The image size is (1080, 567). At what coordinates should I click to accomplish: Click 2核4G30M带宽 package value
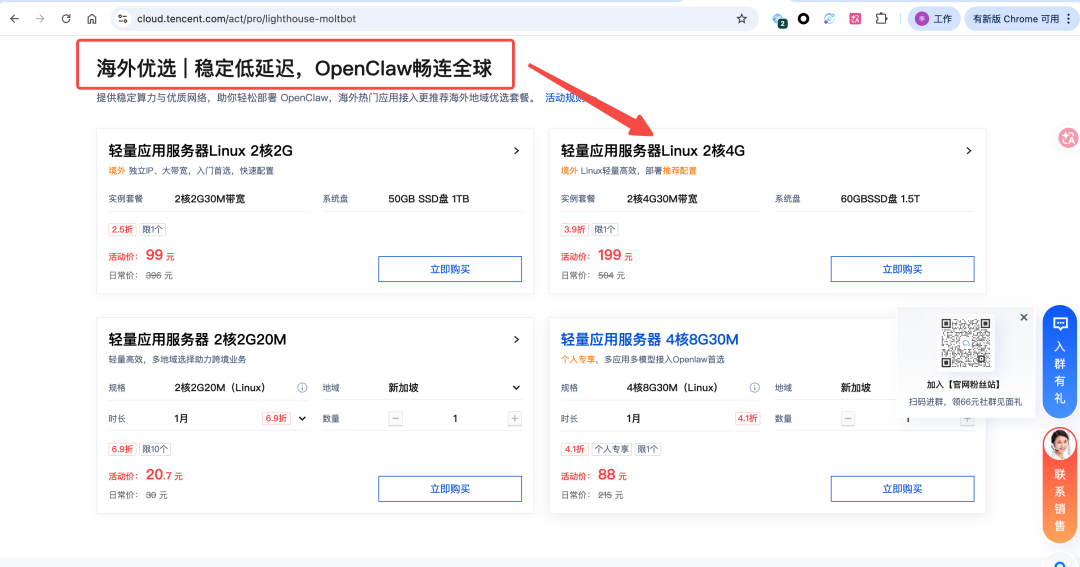pyautogui.click(x=662, y=199)
